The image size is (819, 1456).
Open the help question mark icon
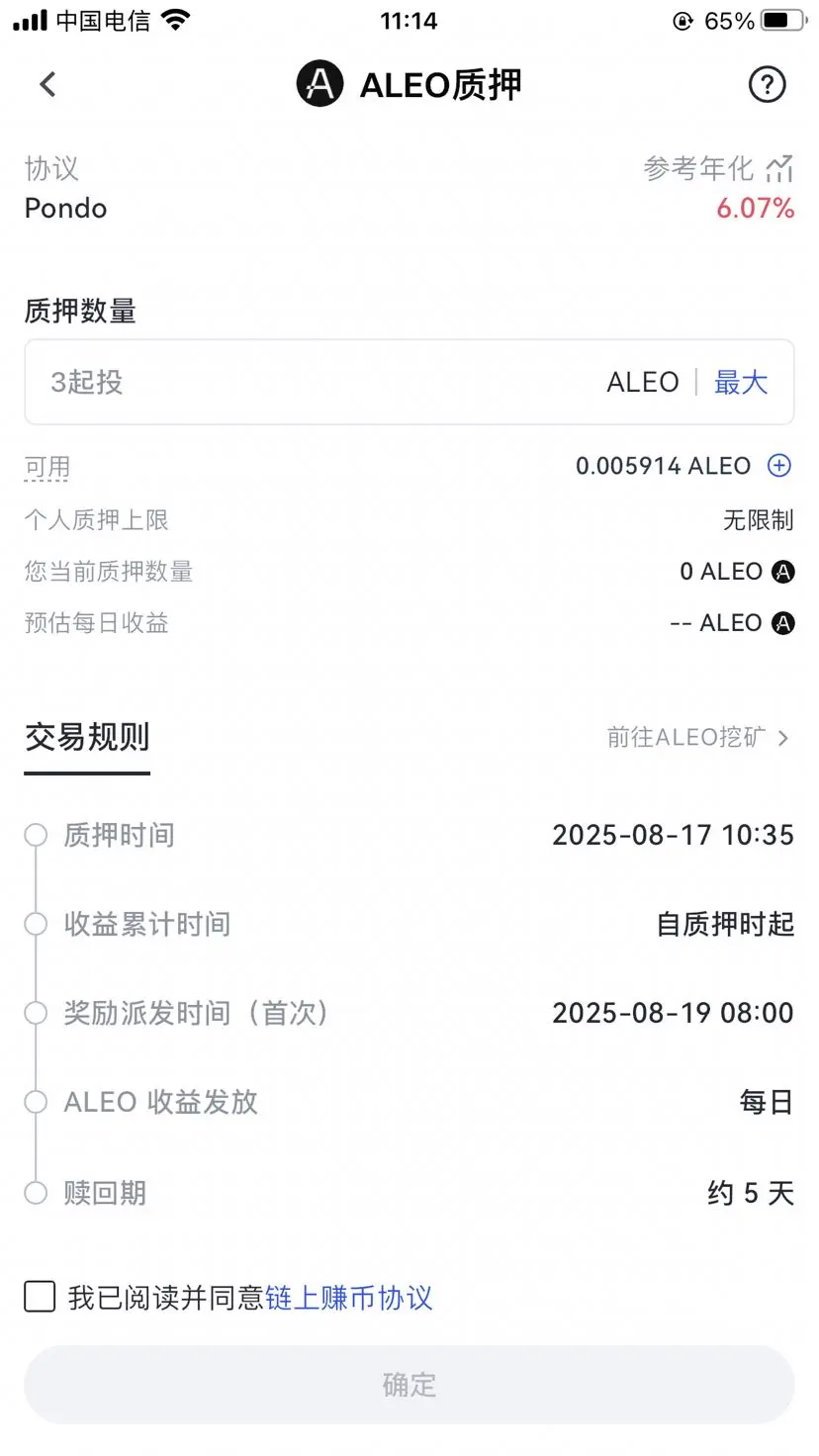(767, 85)
